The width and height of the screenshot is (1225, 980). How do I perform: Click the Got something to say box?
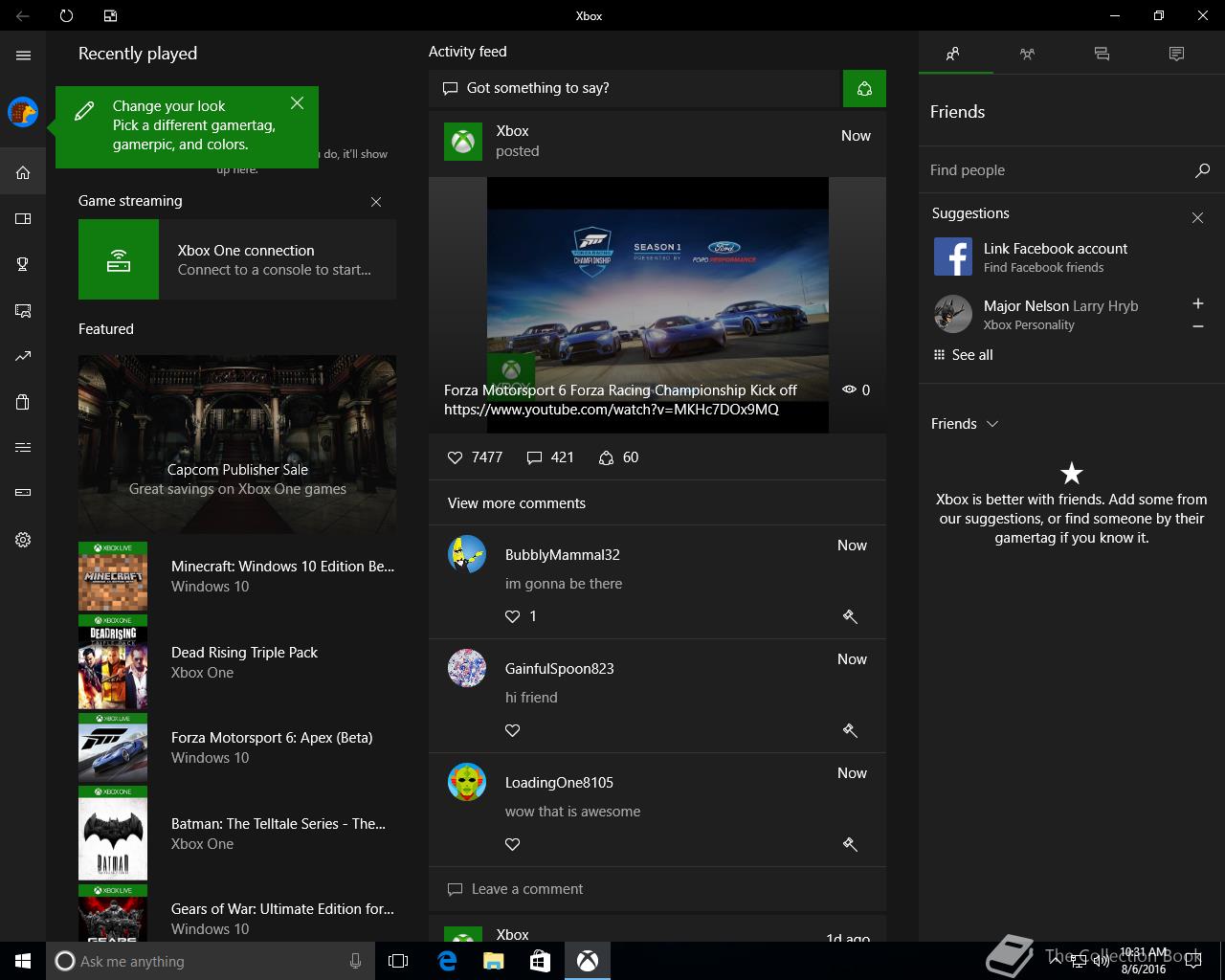634,88
